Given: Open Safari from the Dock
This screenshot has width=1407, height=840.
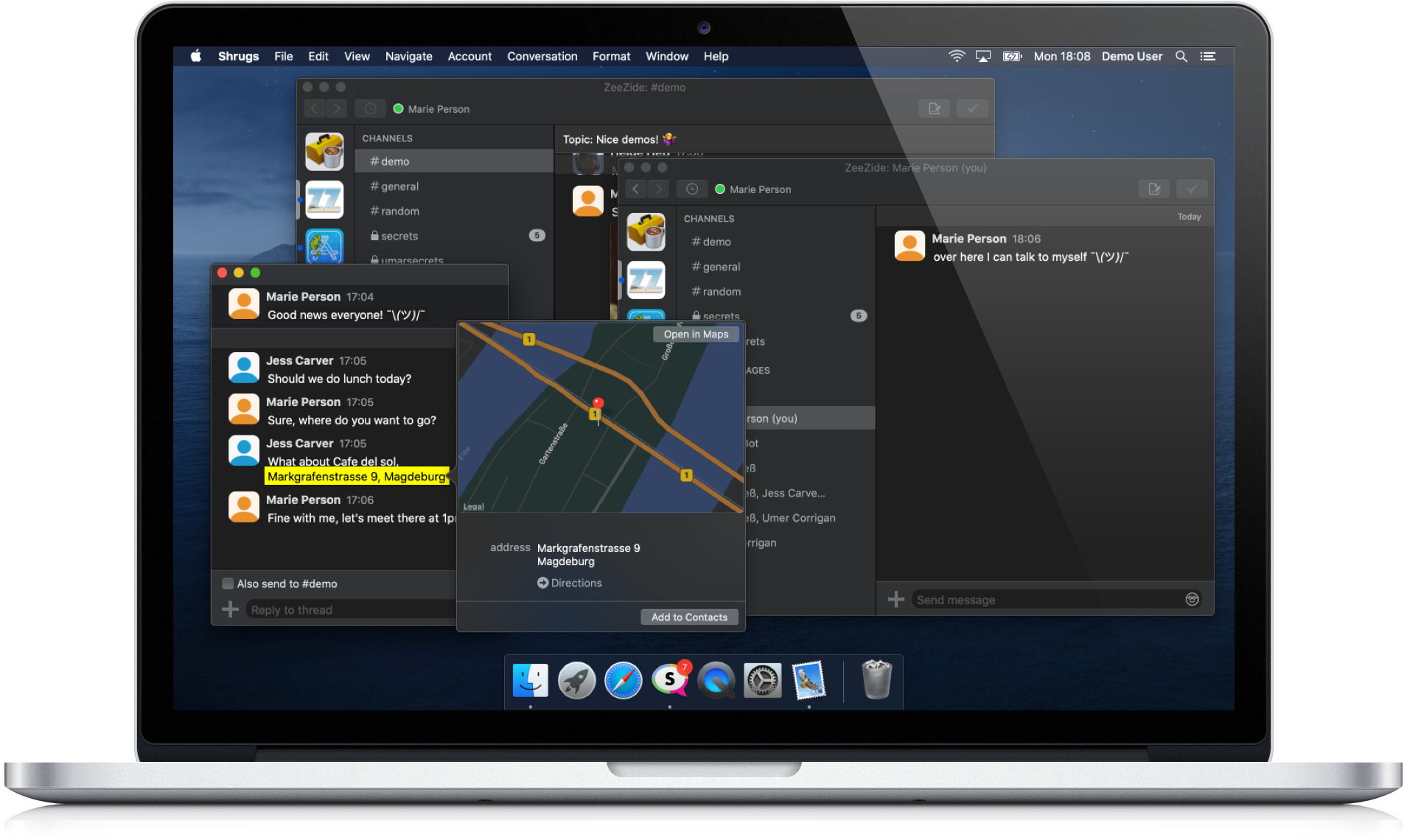Looking at the screenshot, I should coord(623,680).
